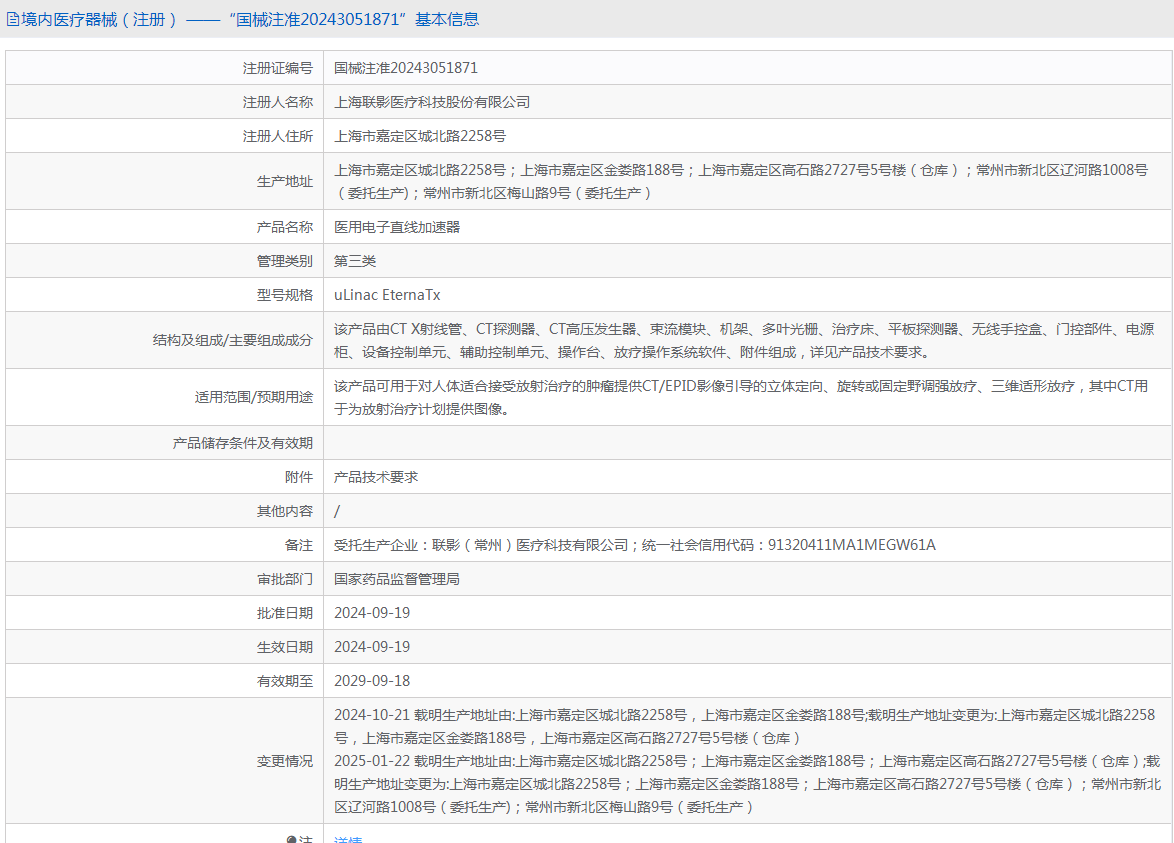The image size is (1174, 843).
Task: Select model value uLinac EternaTx
Action: click(x=387, y=295)
